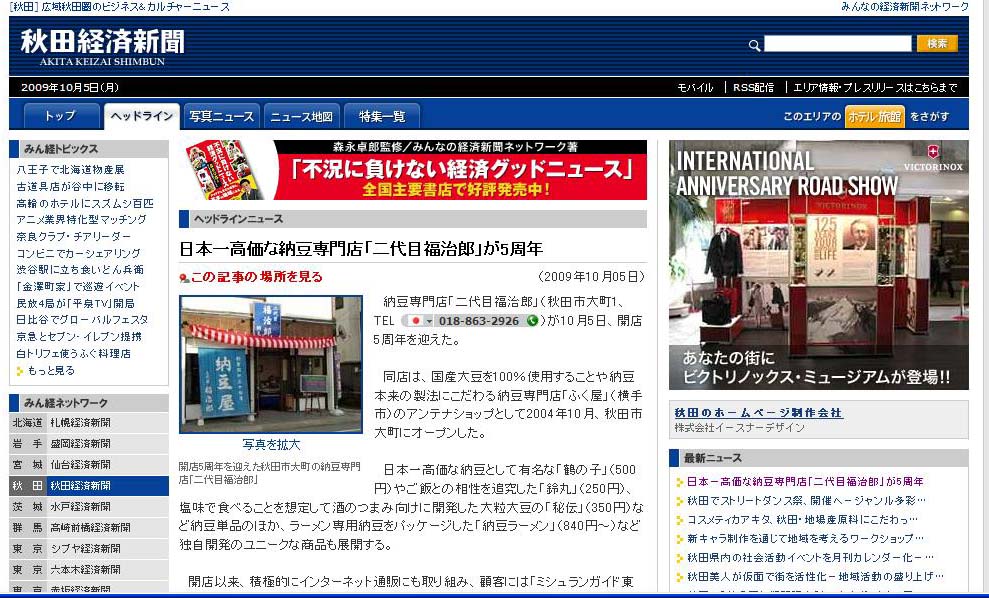This screenshot has height=598, width=989.
Task: Open topic 古道具店が谷中に移転
Action: (71, 187)
